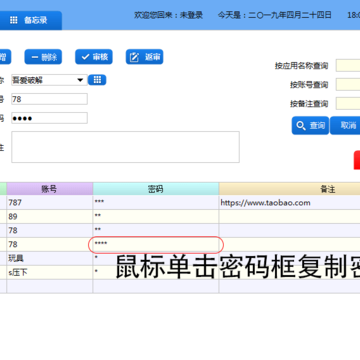Image resolution: width=360 pixels, height=360 pixels.
Task: Click the 密码 column header
Action: coord(156,189)
